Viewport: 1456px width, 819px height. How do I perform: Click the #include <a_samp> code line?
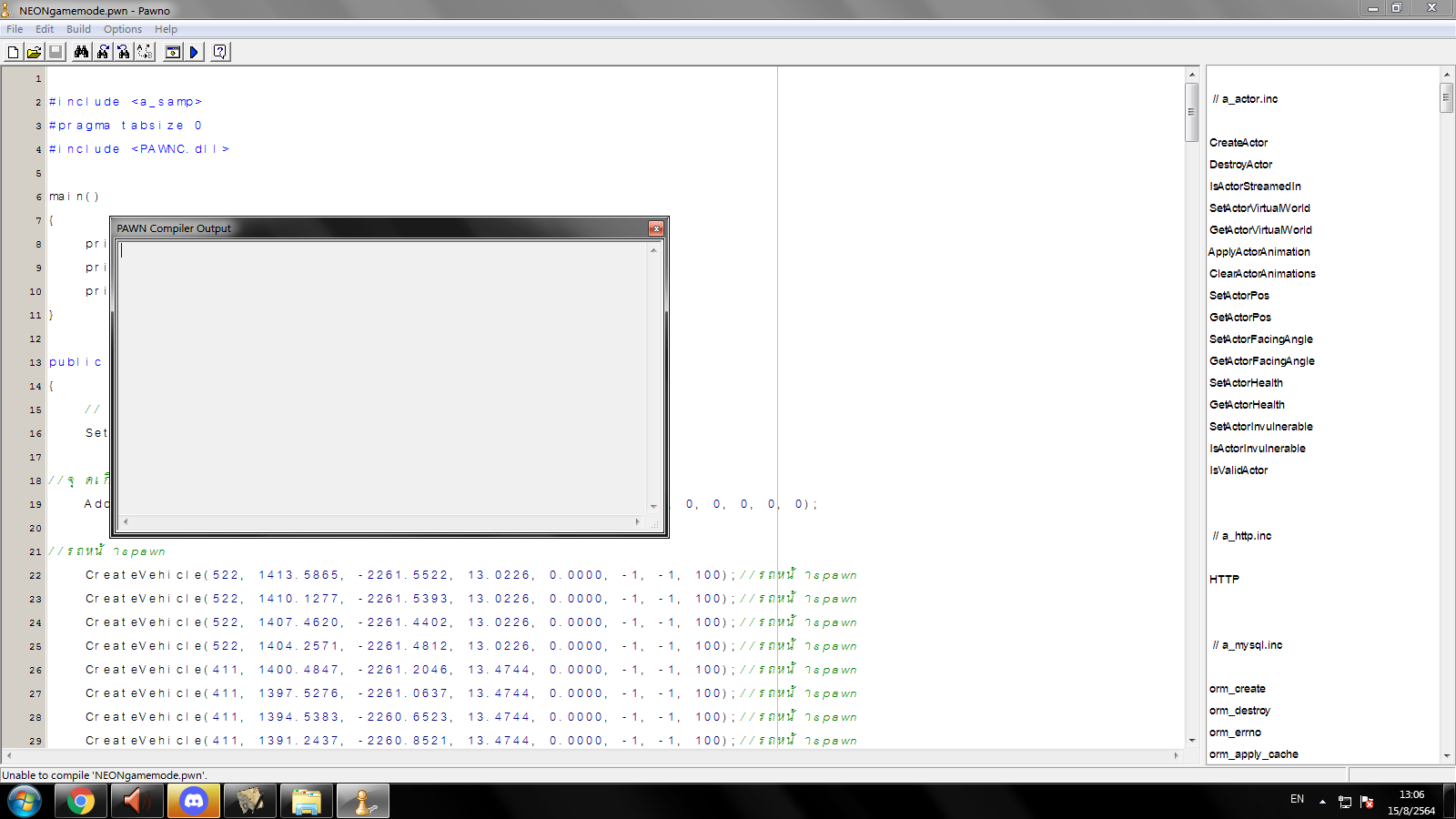pos(126,102)
